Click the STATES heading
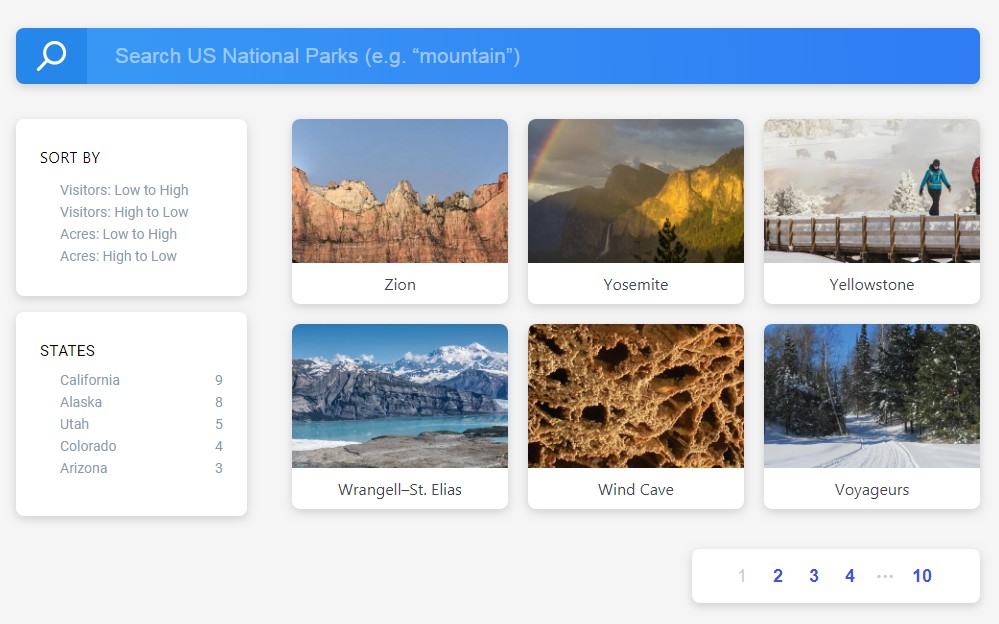999x624 pixels. coord(68,351)
